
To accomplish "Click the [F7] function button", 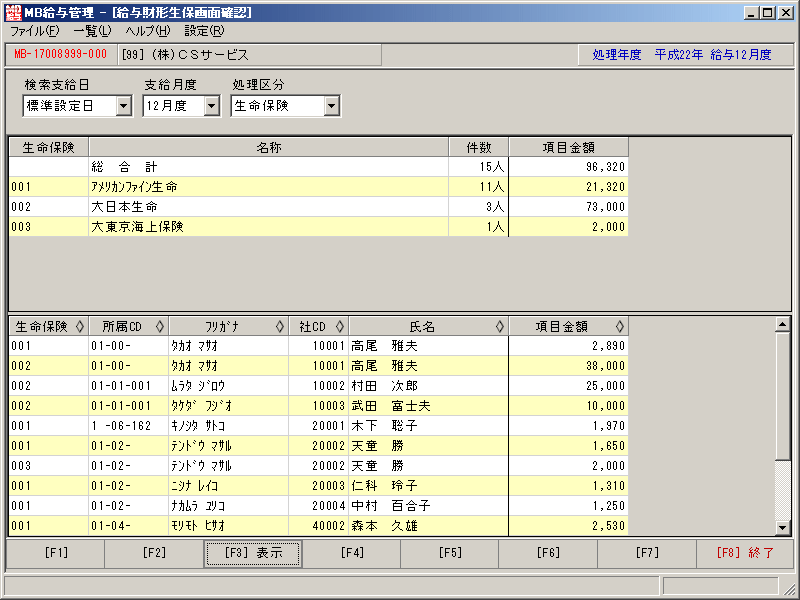I will tap(647, 554).
